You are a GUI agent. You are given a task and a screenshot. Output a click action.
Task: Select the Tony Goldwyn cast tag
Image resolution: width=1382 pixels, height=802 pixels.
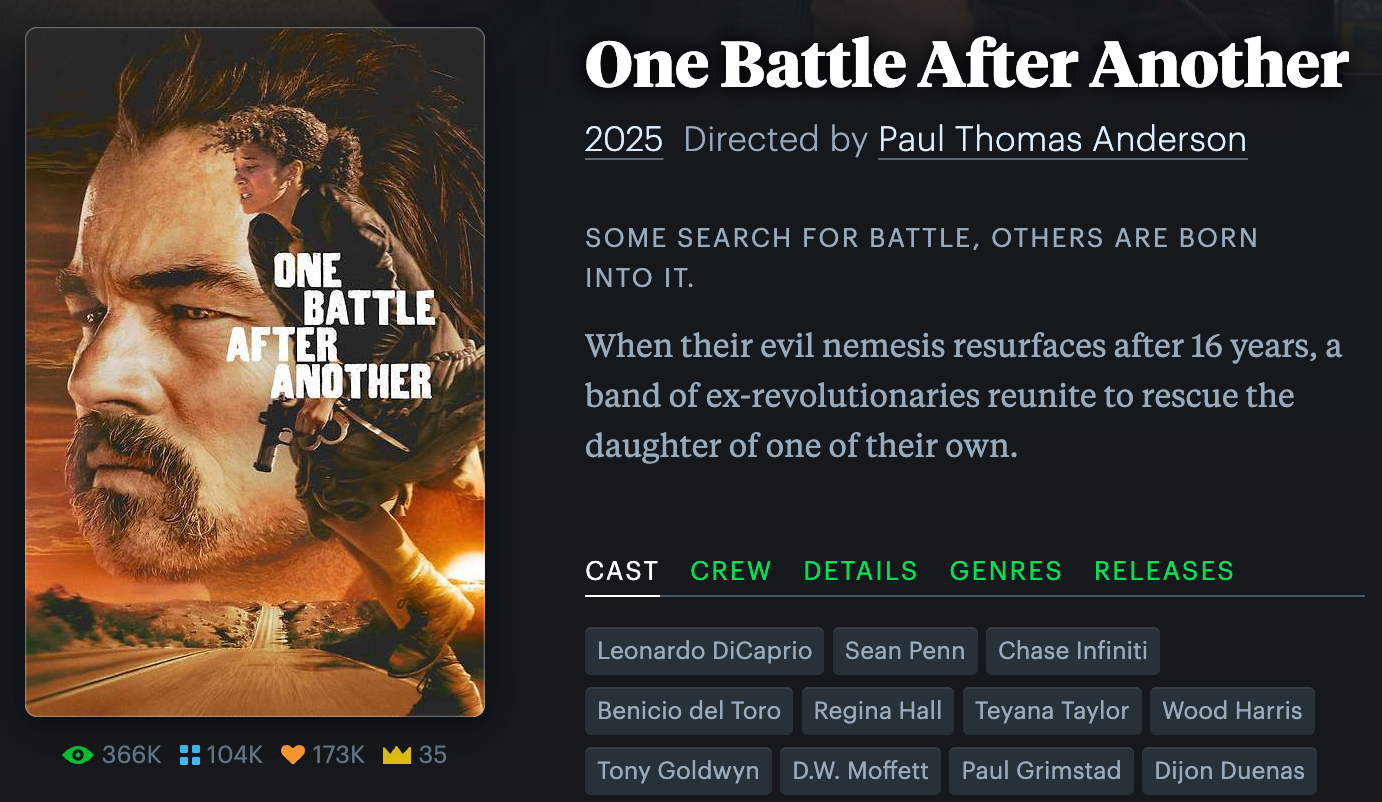678,771
